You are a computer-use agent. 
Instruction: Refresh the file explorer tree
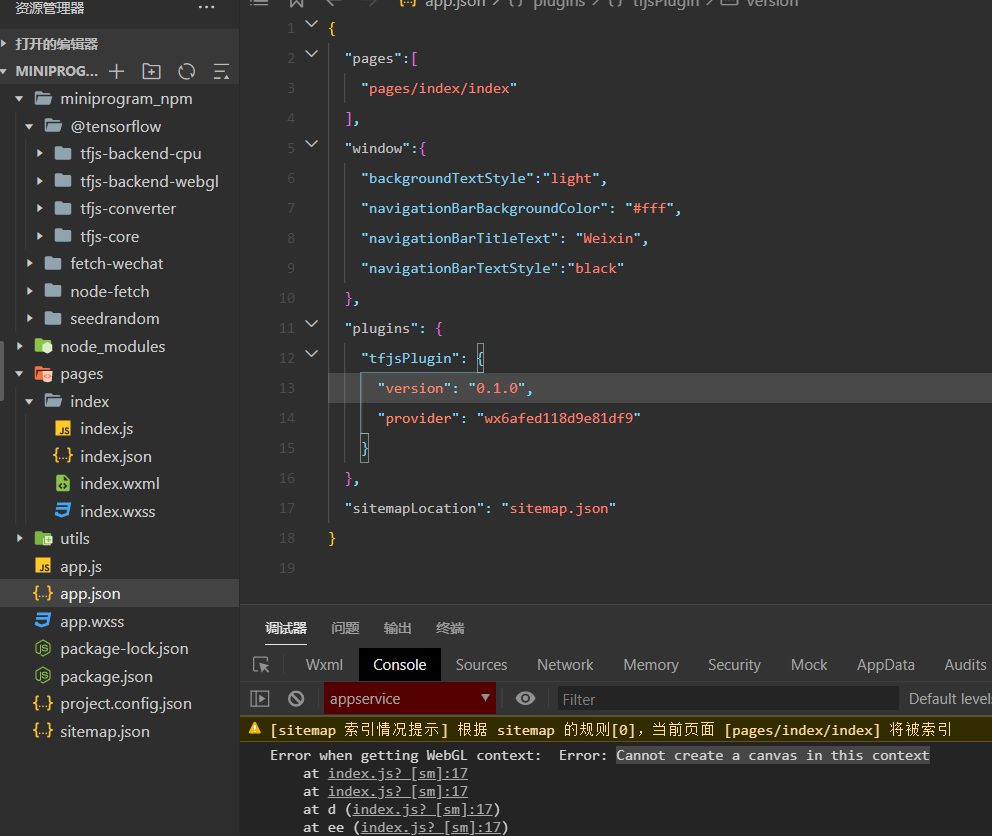coord(187,72)
